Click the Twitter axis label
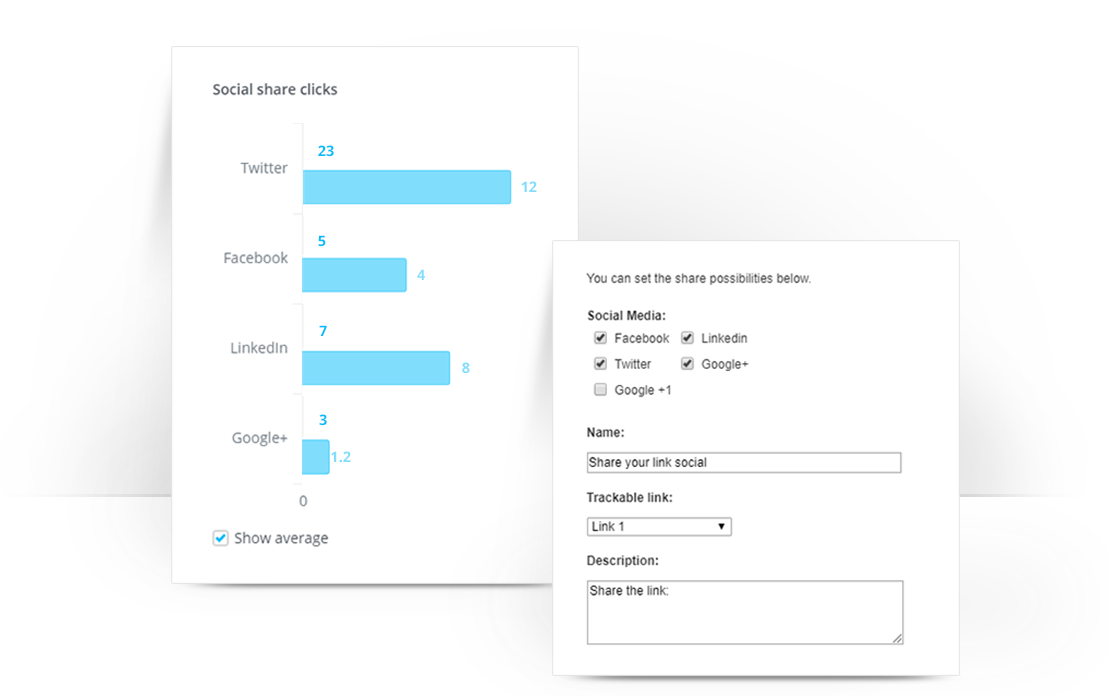 pos(264,168)
